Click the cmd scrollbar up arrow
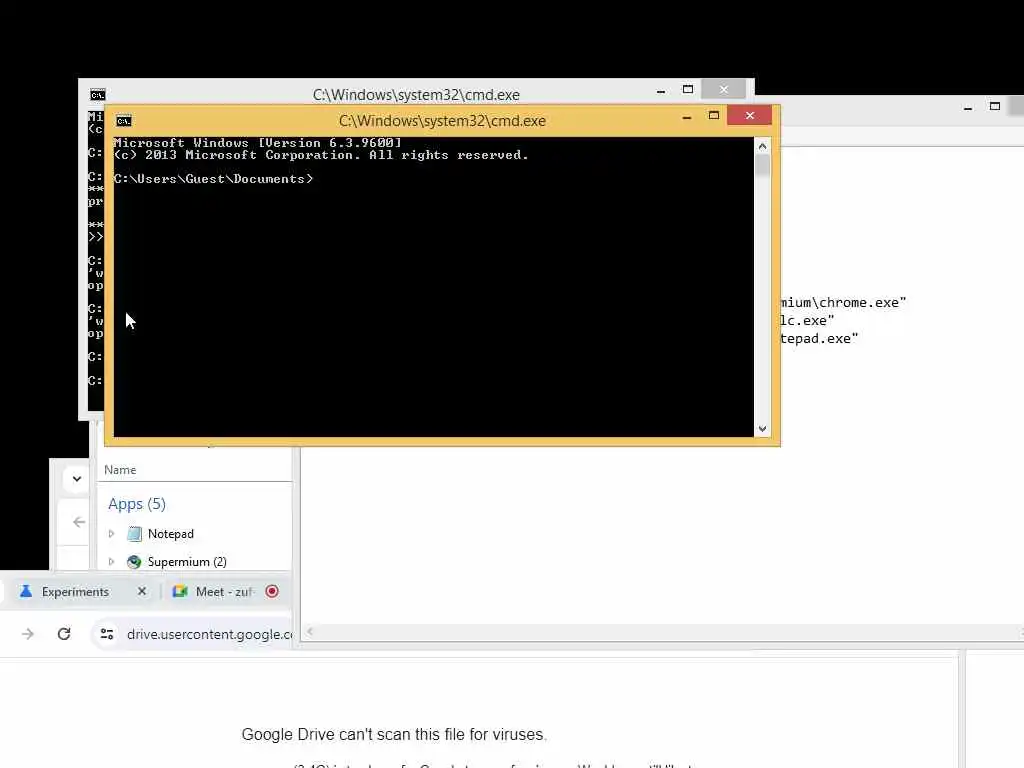 click(x=762, y=146)
